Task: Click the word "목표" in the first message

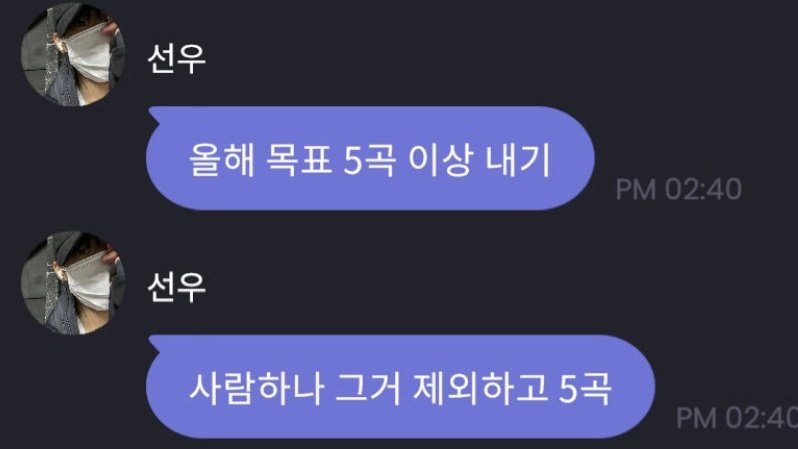Action: point(299,159)
